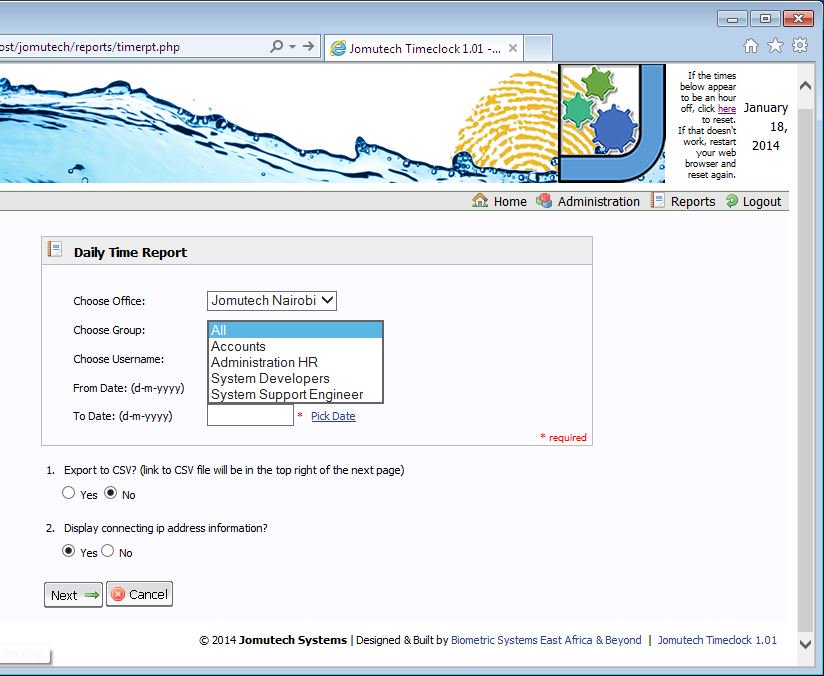Screen dimensions: 824x676
Task: Click the 'From Date: (d-m-yyyy)' label
Action: coord(129,388)
